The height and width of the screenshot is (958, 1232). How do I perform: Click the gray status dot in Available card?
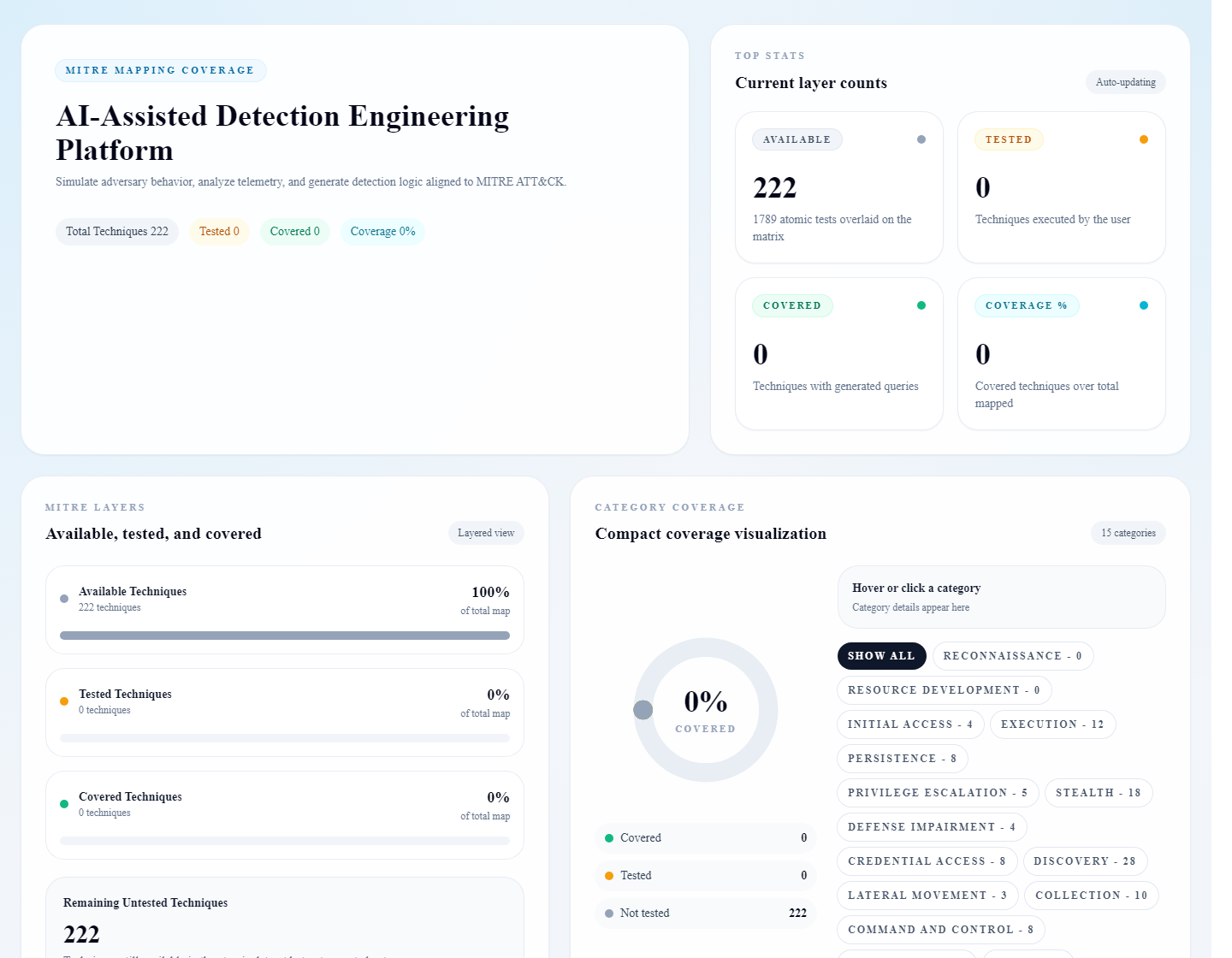click(921, 139)
